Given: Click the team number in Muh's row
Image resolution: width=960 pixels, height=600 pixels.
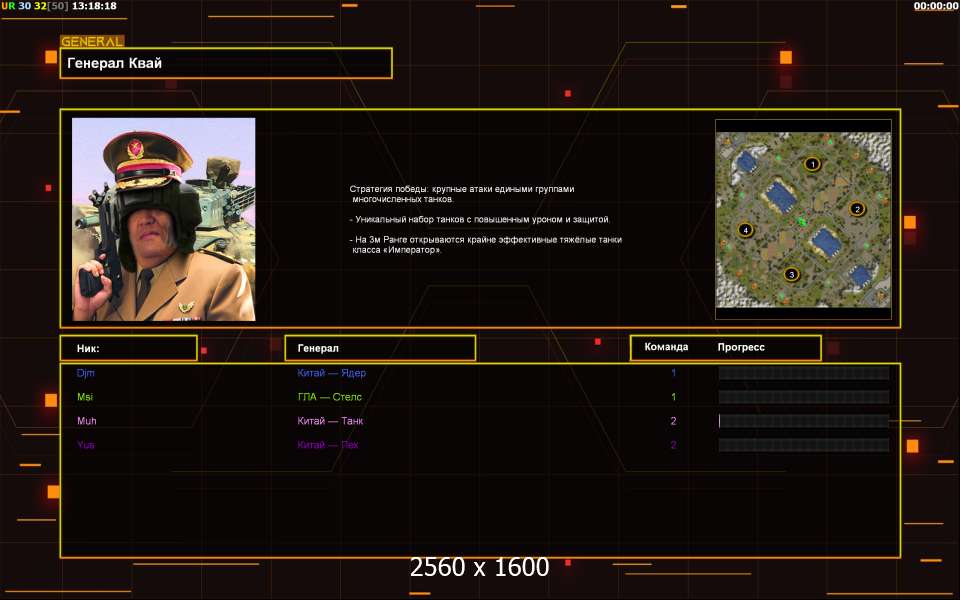Looking at the screenshot, I should coord(673,421).
